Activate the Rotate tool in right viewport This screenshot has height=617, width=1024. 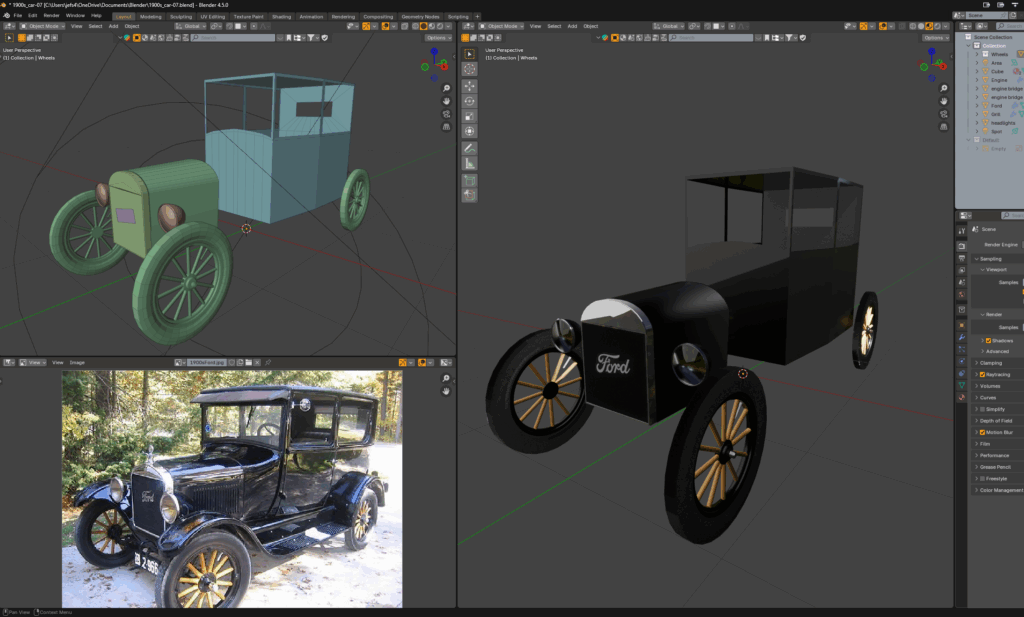click(470, 101)
